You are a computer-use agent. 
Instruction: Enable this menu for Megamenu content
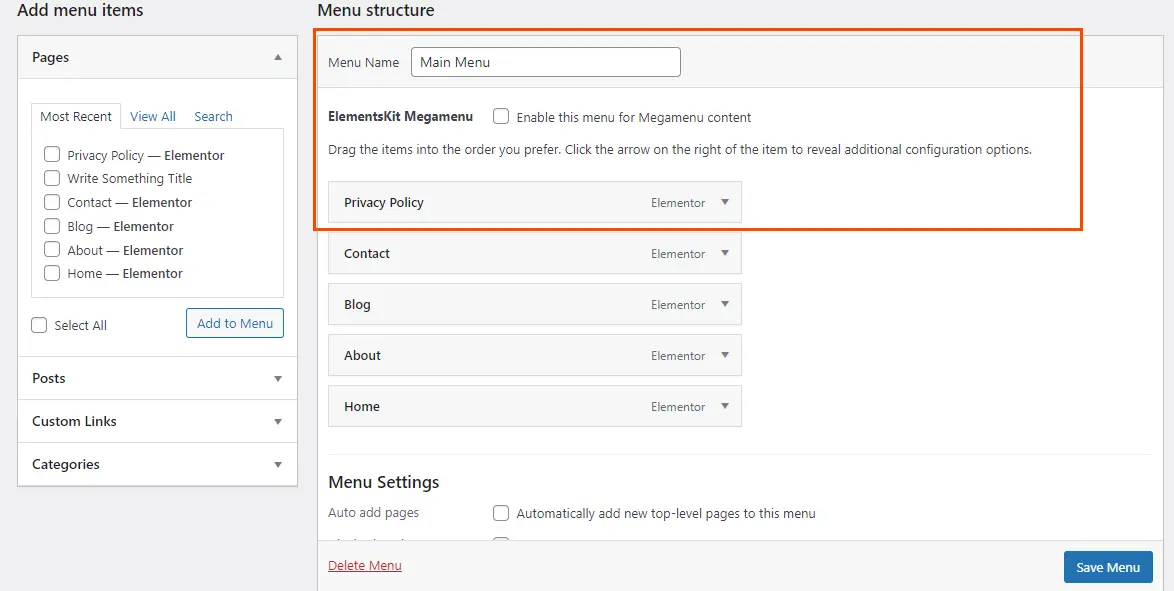[x=501, y=117]
